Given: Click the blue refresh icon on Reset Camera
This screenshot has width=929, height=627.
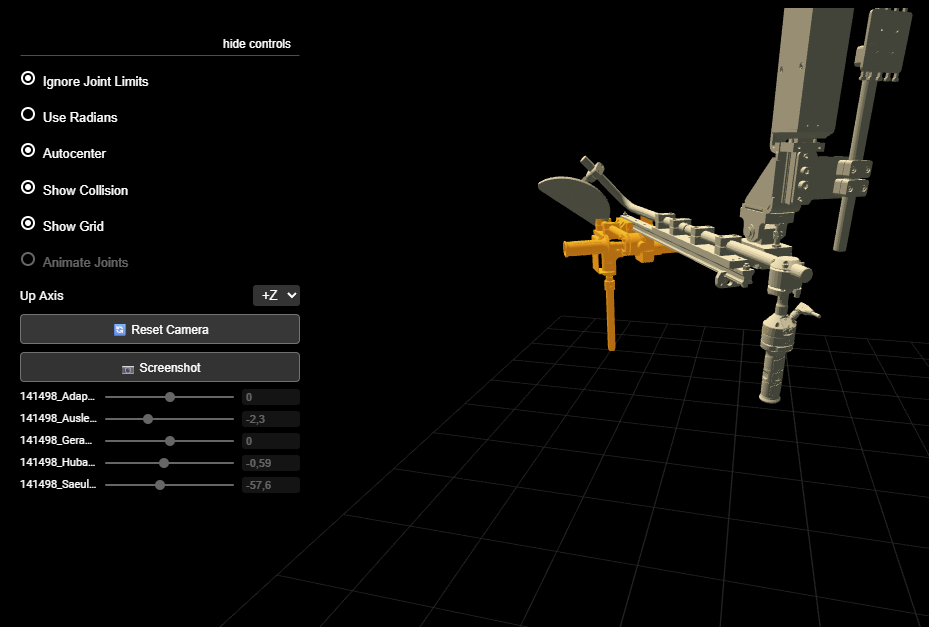Looking at the screenshot, I should pyautogui.click(x=120, y=329).
